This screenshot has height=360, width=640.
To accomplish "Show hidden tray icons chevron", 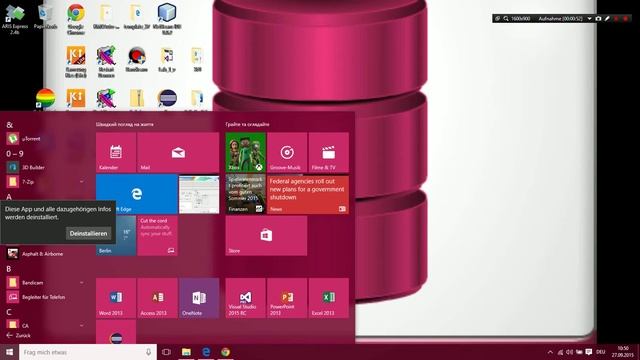I will tap(550, 352).
